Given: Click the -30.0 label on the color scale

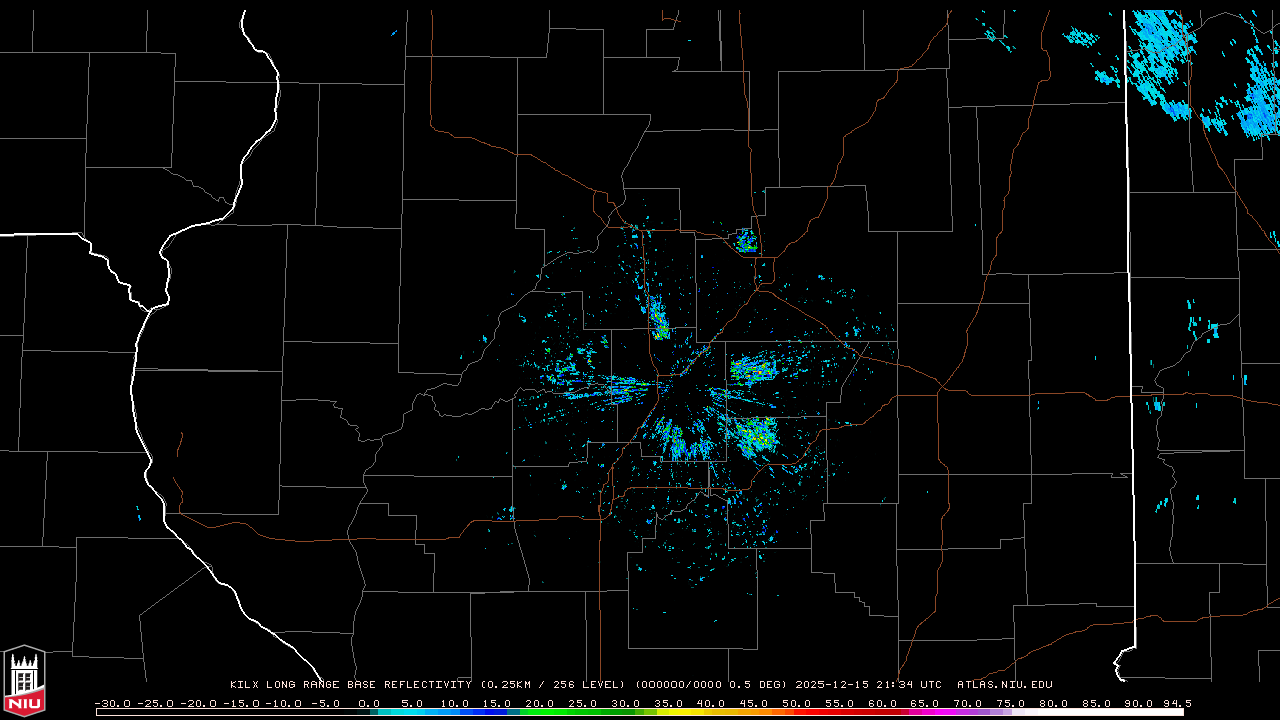Looking at the screenshot, I should click(112, 703).
